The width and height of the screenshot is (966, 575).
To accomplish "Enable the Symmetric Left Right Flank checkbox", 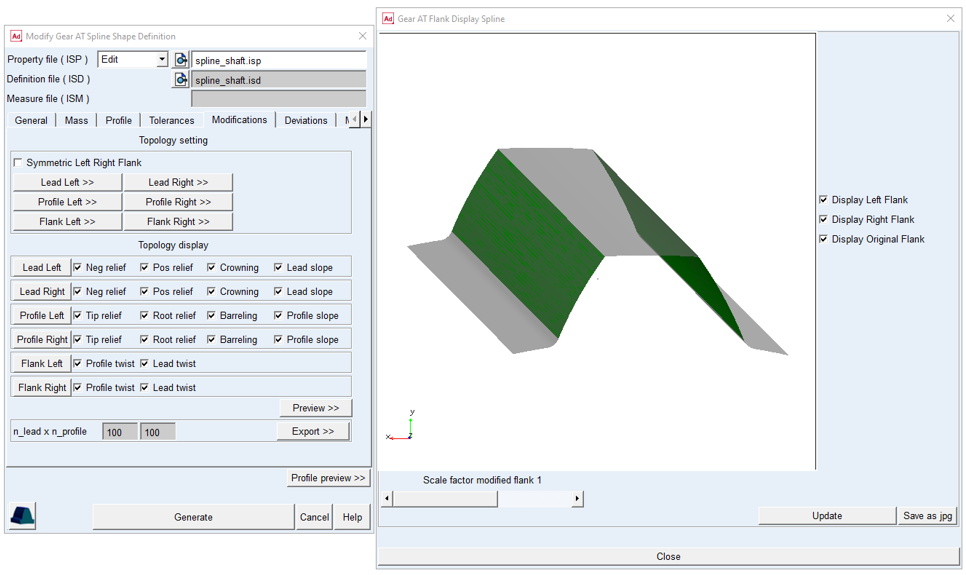I will [x=18, y=162].
